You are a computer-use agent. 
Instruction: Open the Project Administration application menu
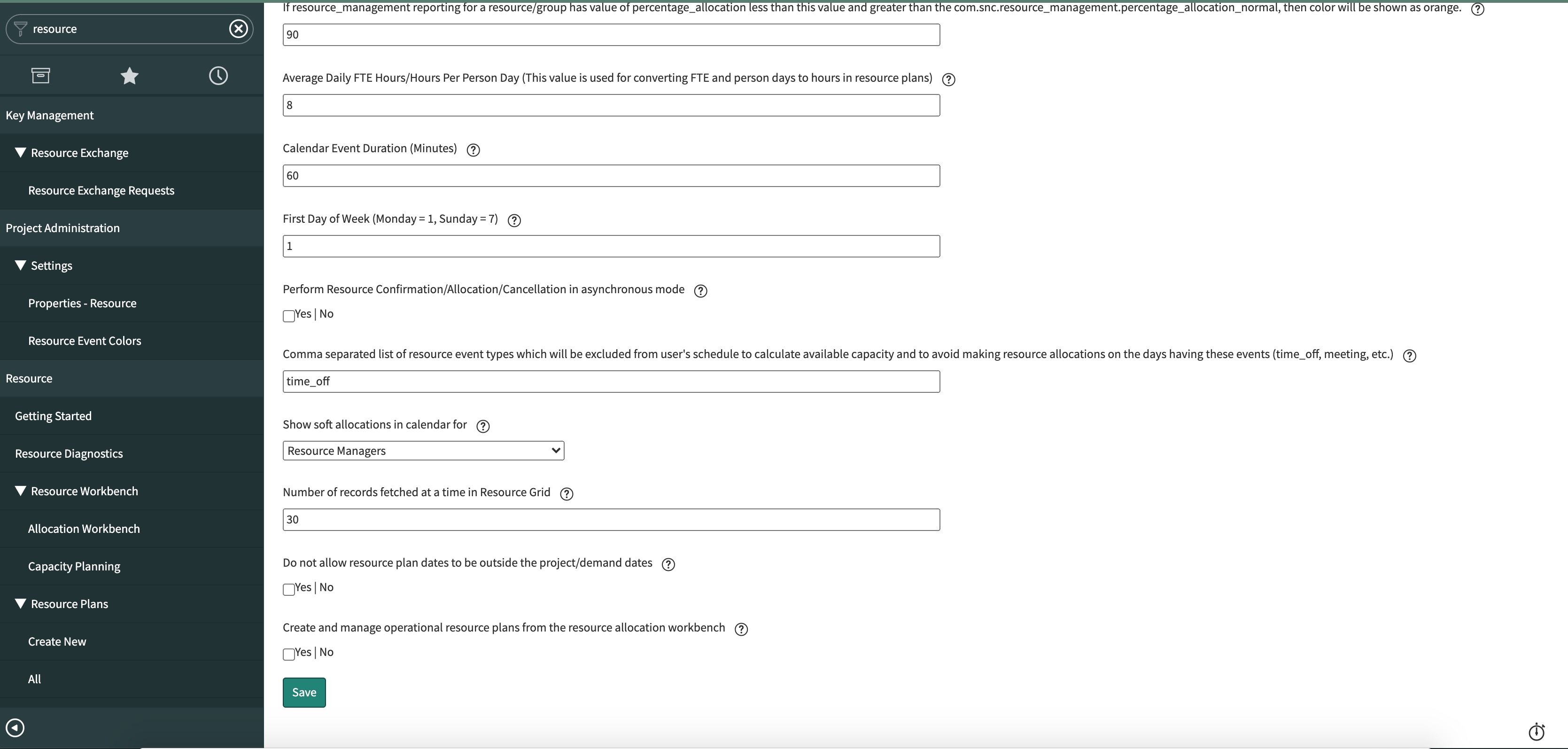tap(132, 228)
